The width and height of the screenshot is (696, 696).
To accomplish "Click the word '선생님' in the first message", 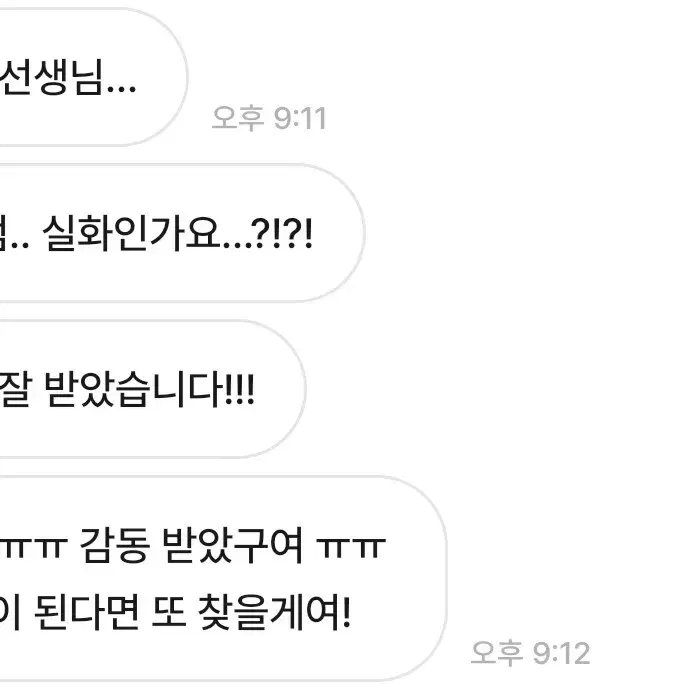I will [x=52, y=77].
